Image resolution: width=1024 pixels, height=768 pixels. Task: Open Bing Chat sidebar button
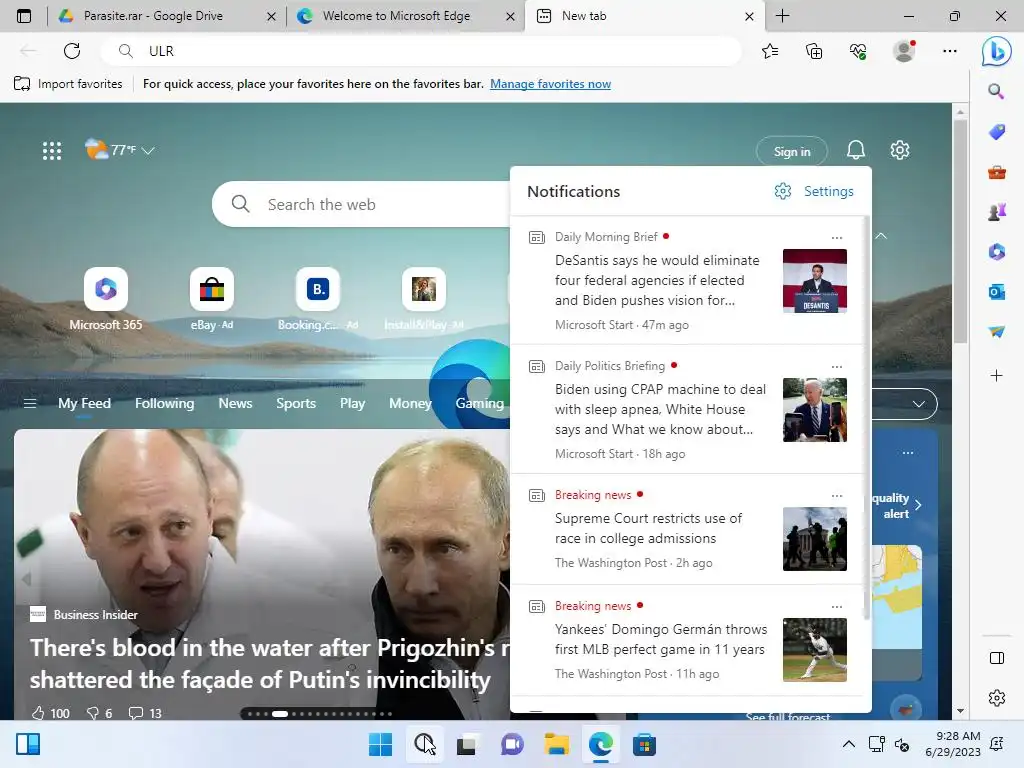(x=997, y=51)
